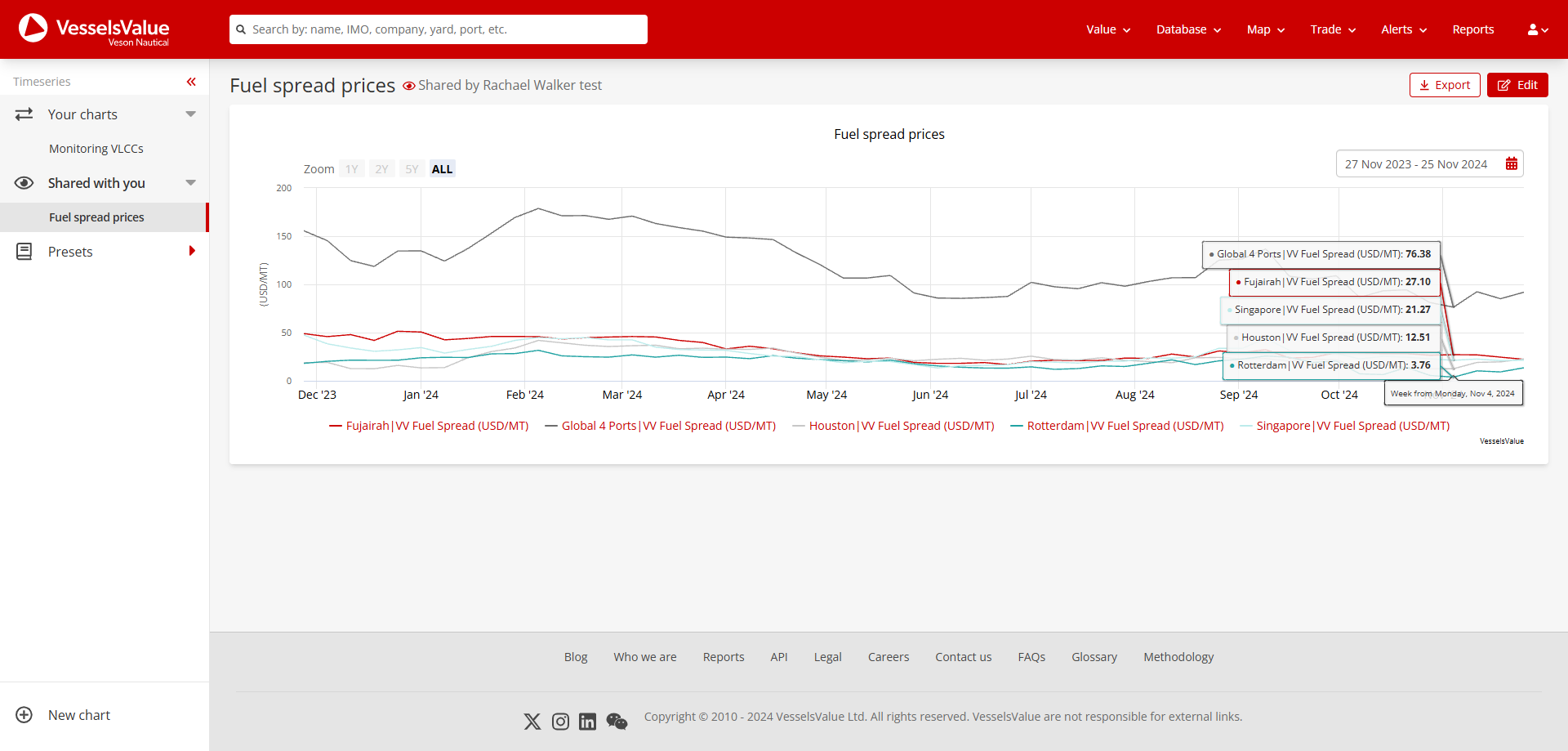Collapse the Your charts section
The width and height of the screenshot is (1568, 751).
pos(190,114)
